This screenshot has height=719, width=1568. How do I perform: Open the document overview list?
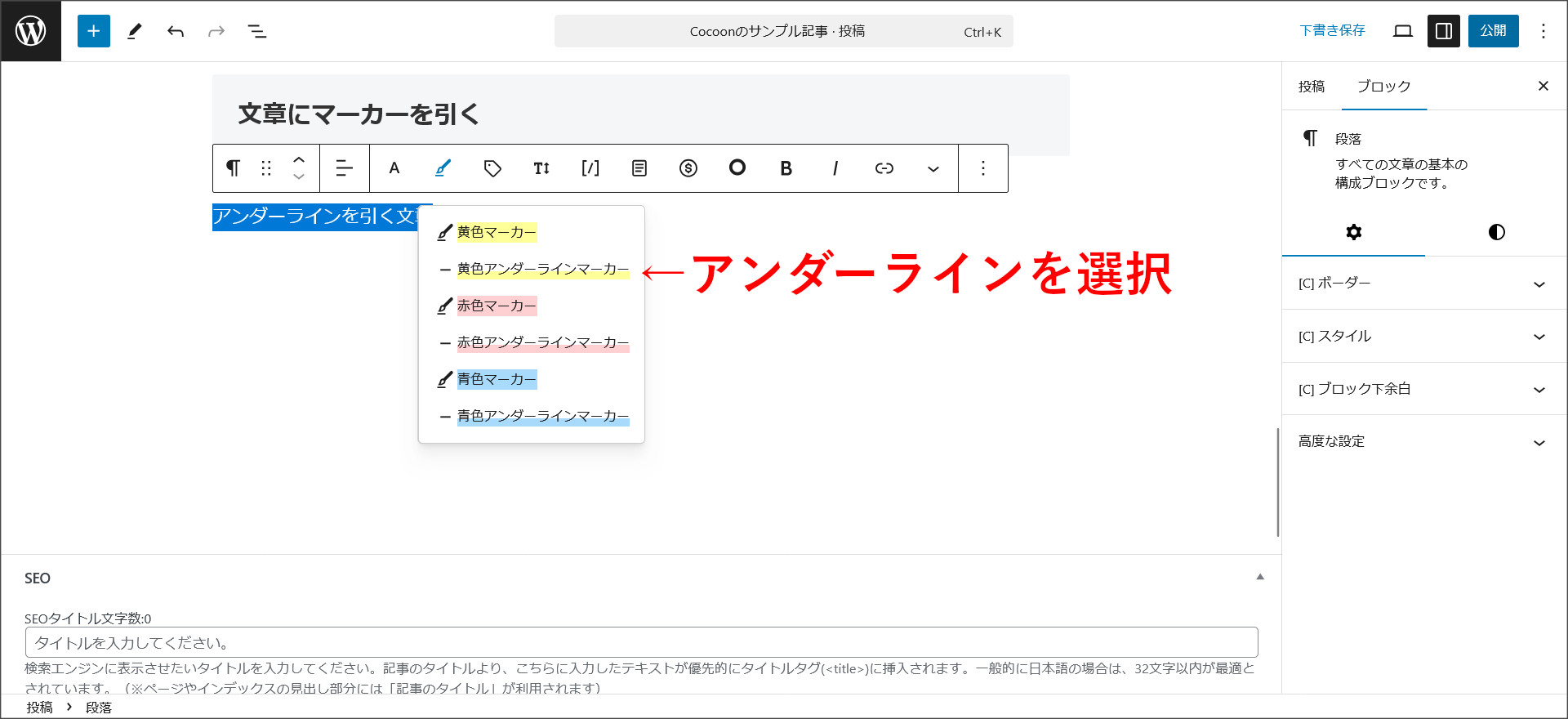click(257, 31)
